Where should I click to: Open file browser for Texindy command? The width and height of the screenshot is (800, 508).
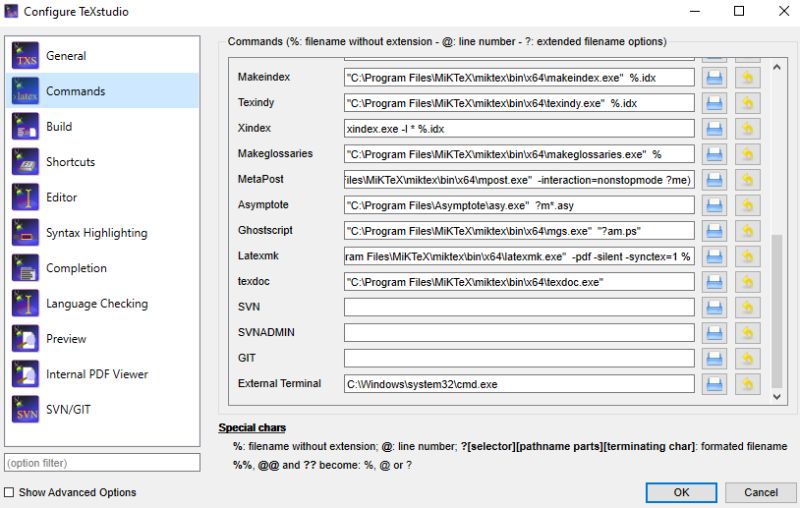(x=714, y=103)
